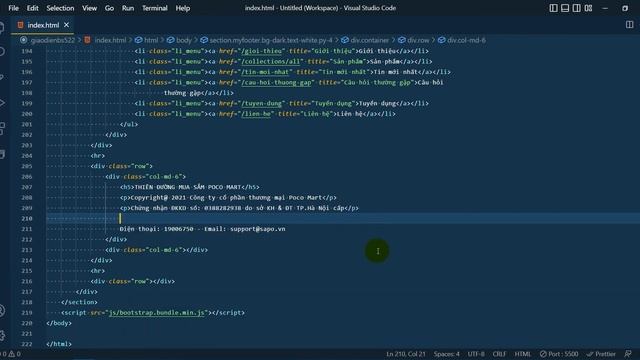Screen dimensions: 640x360
Task: Close the index.html tab
Action: (66, 25)
